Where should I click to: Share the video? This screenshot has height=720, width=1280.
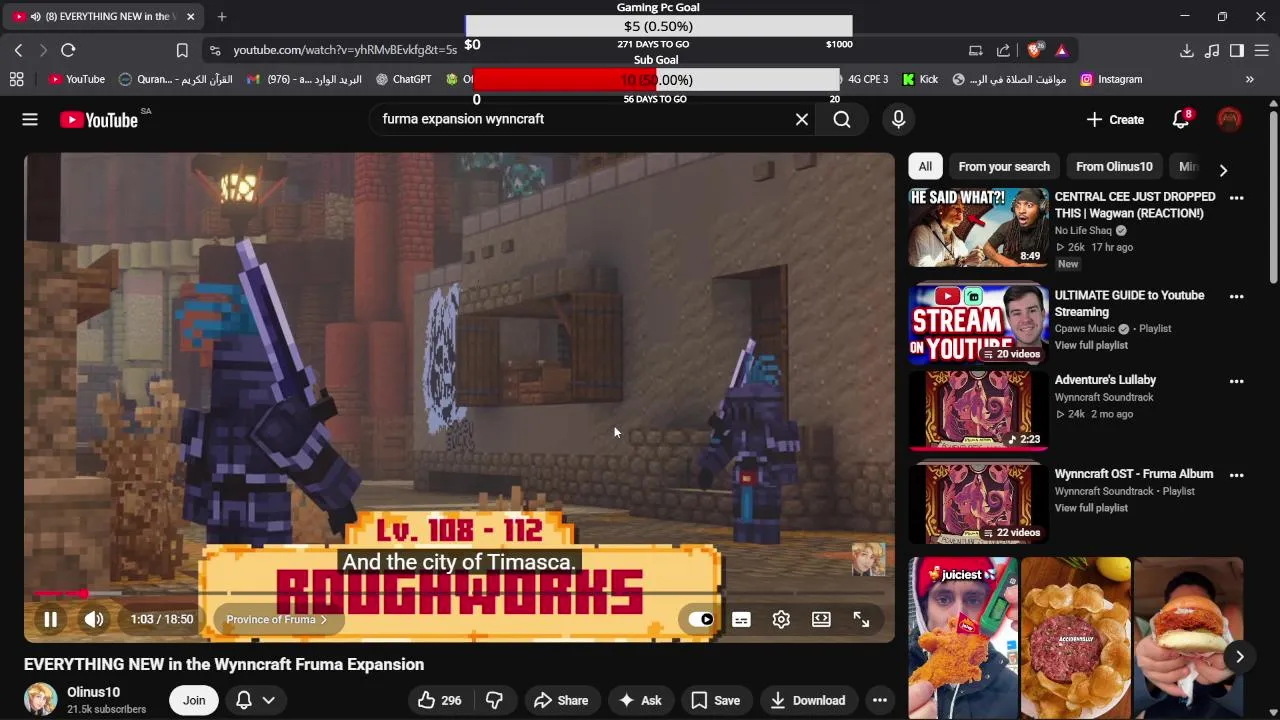pos(560,701)
